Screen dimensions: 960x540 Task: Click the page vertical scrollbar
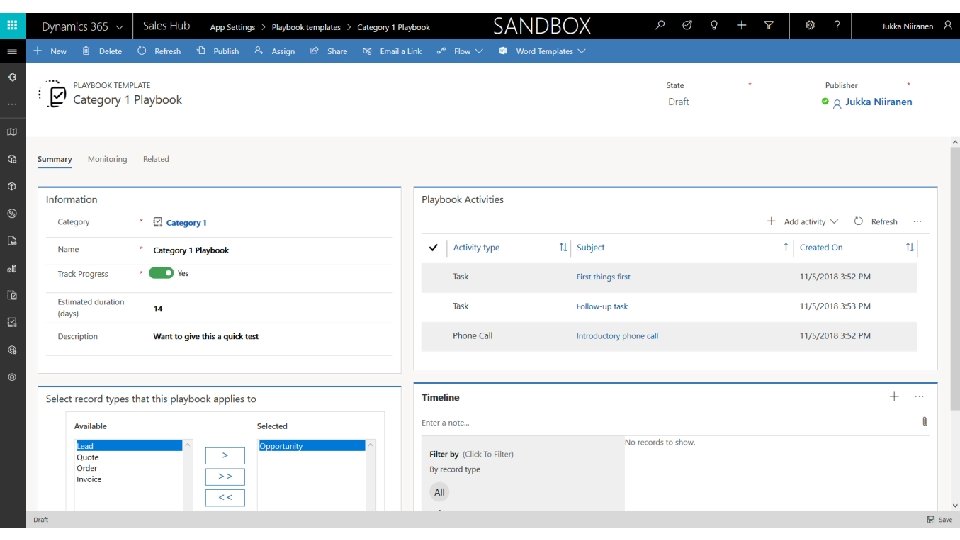(954, 279)
